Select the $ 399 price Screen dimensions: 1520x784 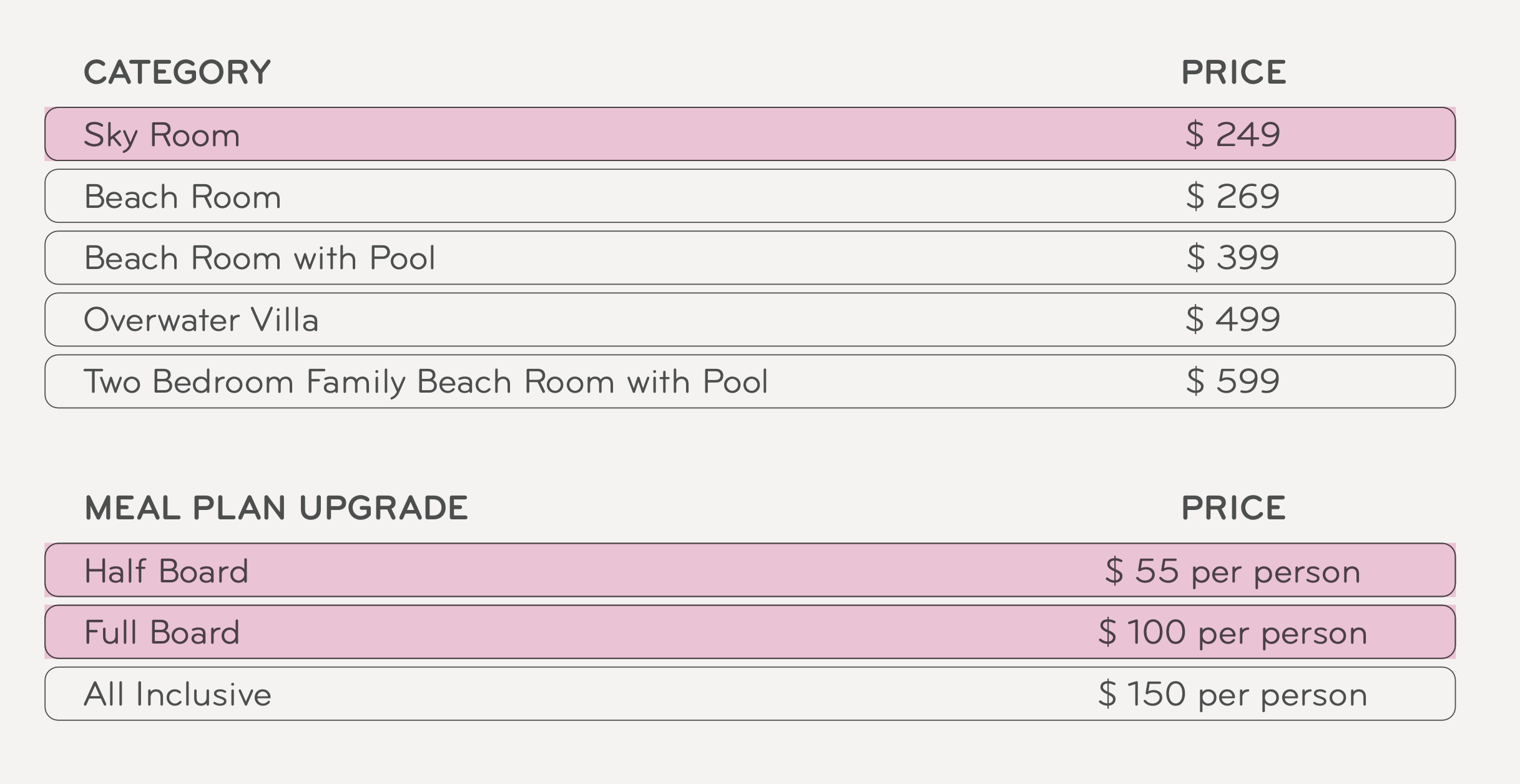coord(1233,258)
